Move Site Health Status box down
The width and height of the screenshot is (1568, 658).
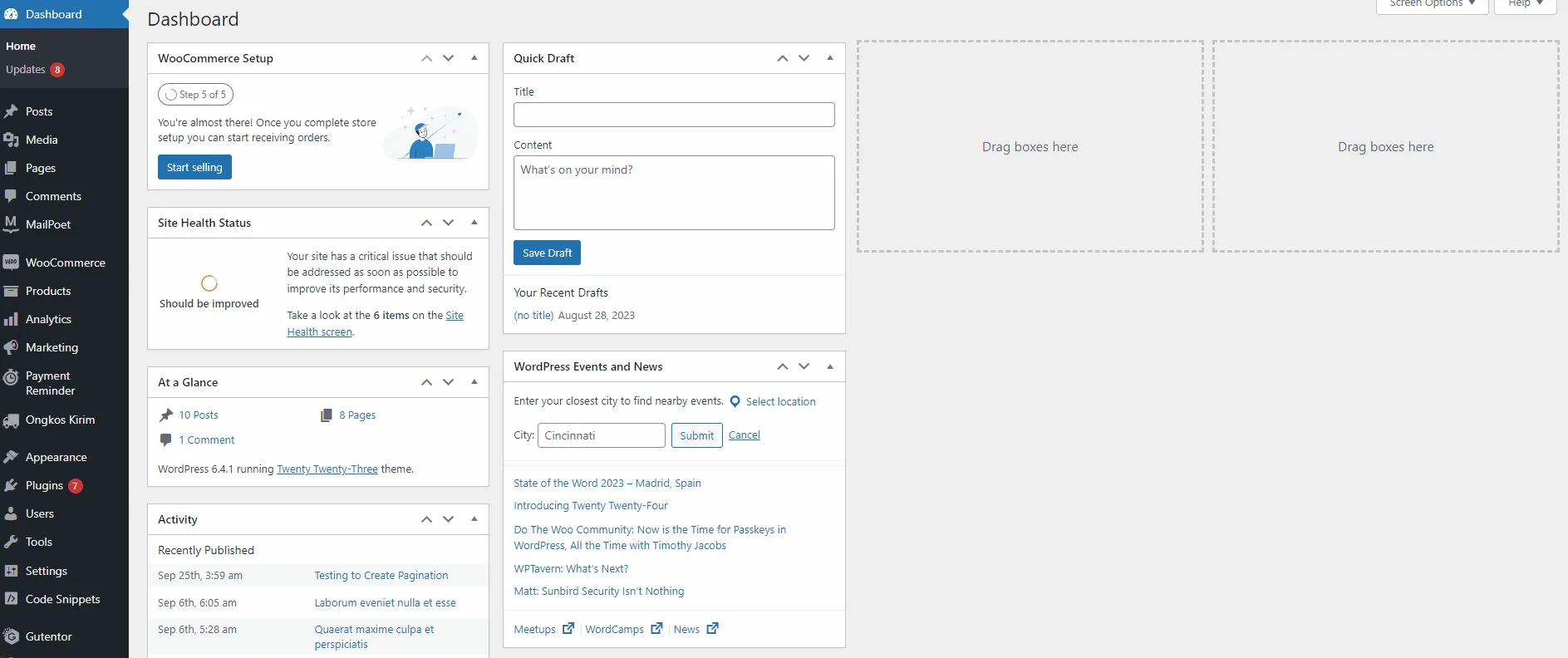[449, 223]
